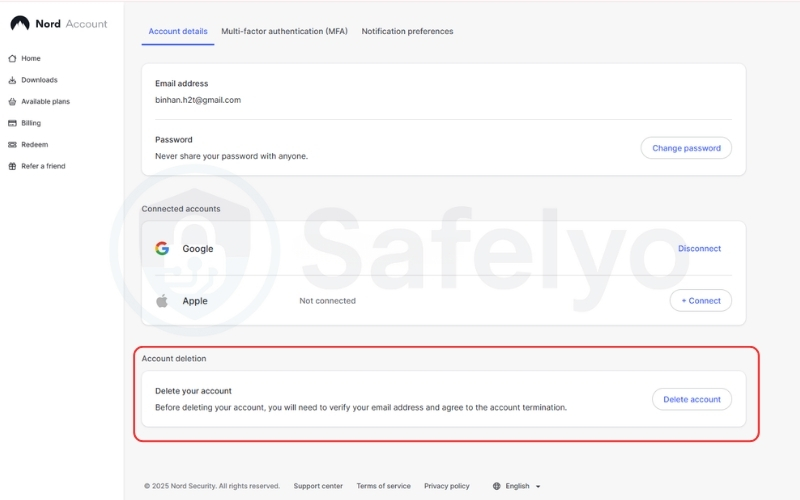Click the Available plans bag icon
The image size is (800, 500).
tap(12, 102)
